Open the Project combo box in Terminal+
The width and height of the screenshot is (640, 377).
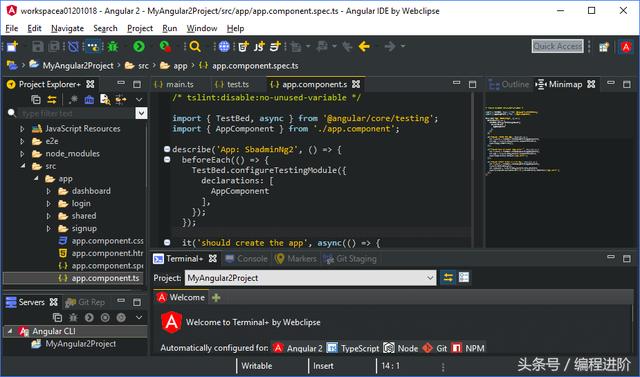pos(310,278)
